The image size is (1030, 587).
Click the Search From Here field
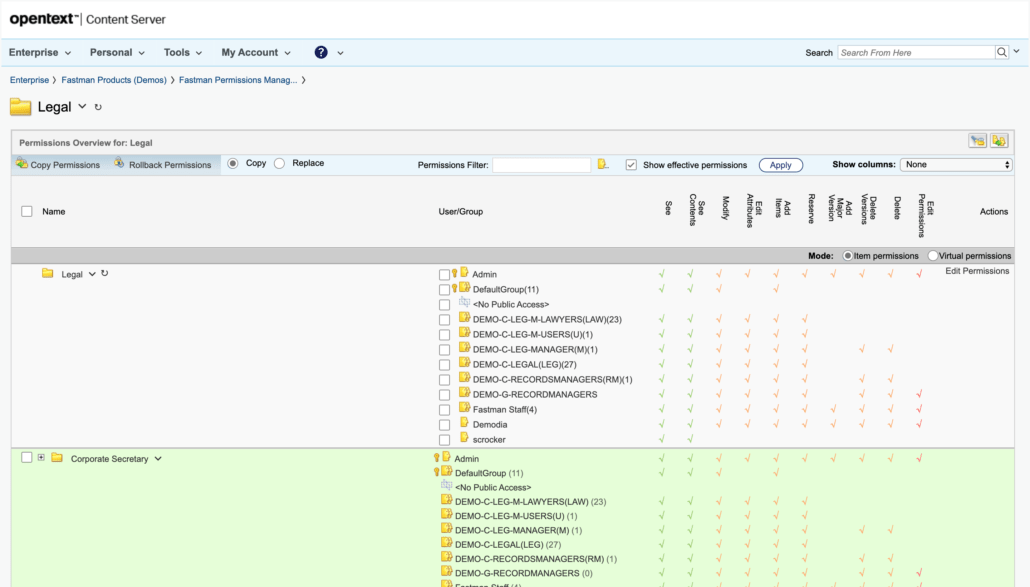coord(916,53)
